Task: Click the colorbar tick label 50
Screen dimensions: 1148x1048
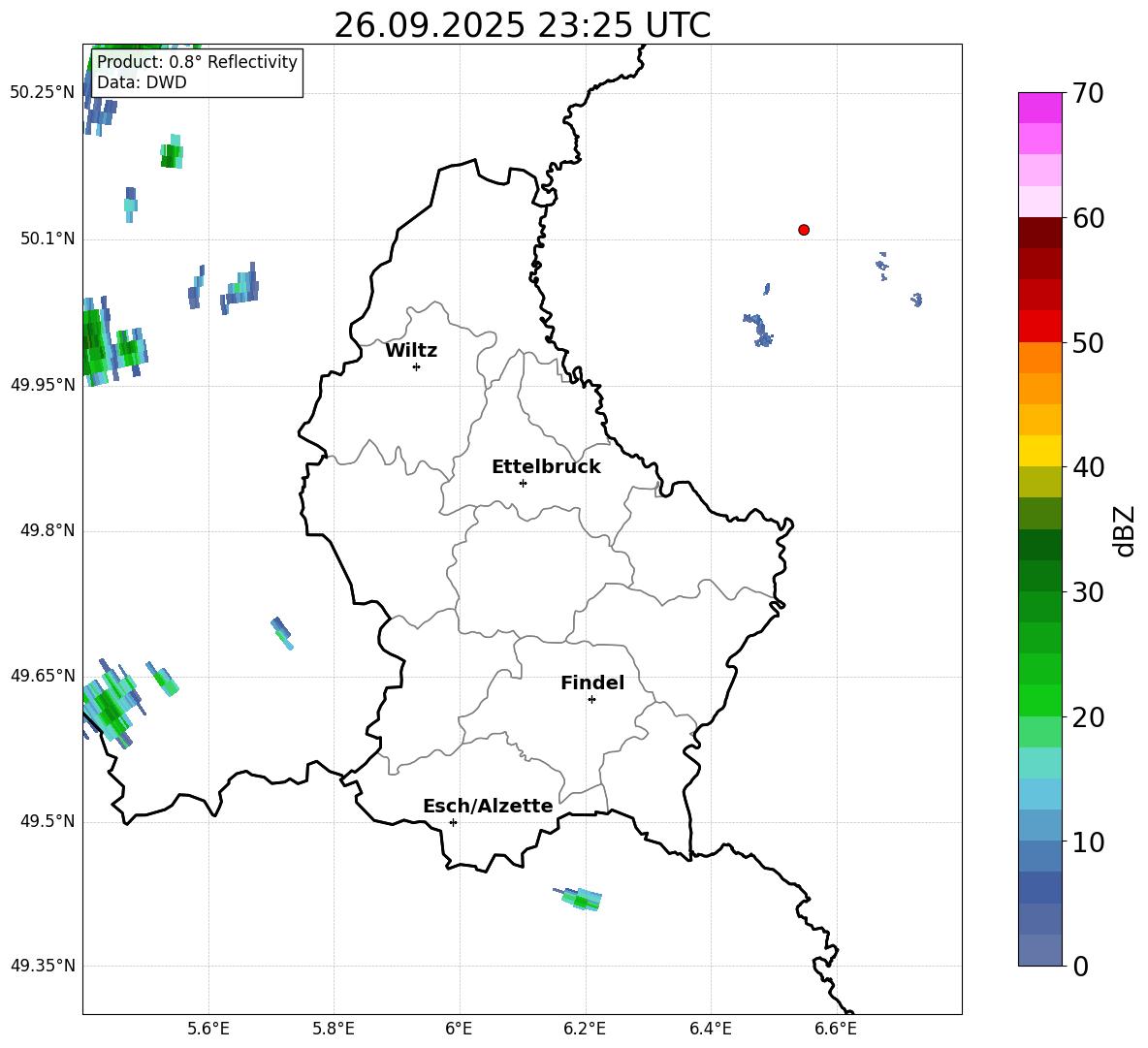Action: point(1088,342)
